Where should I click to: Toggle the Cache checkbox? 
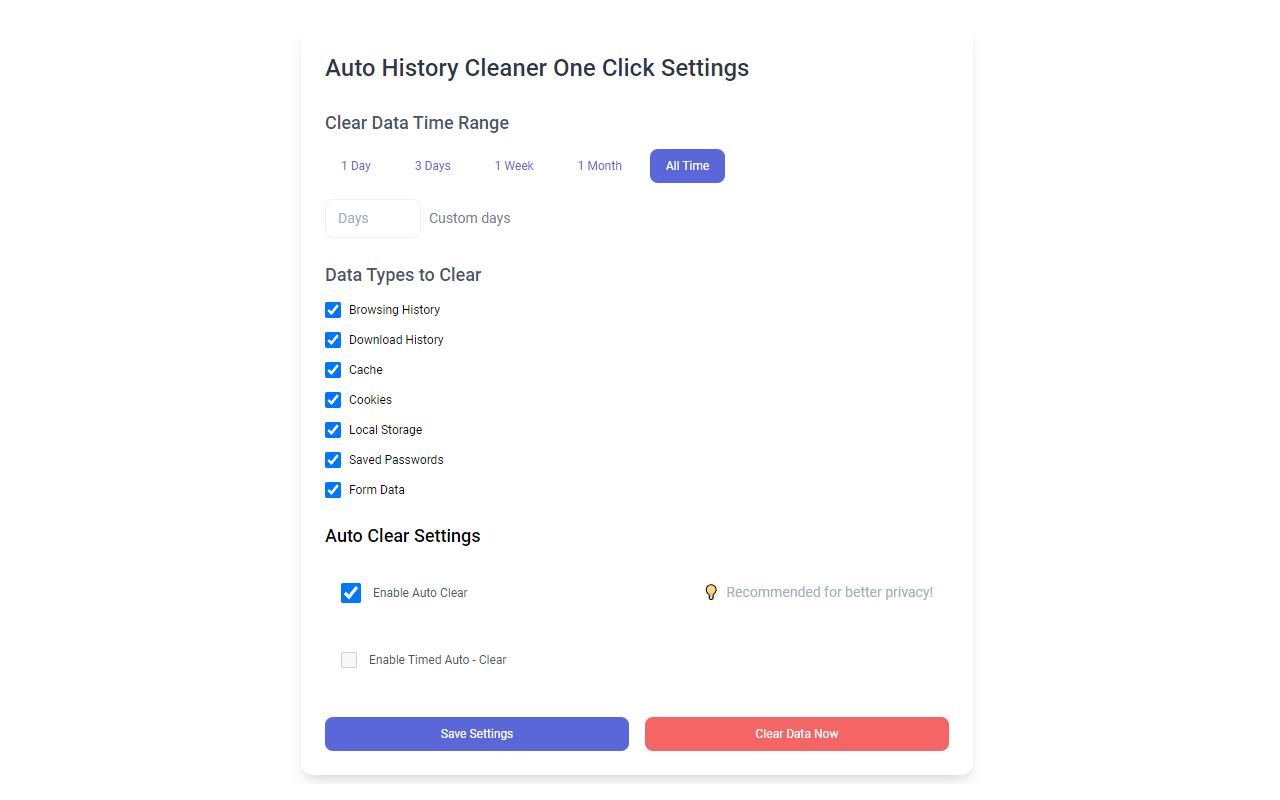click(333, 370)
